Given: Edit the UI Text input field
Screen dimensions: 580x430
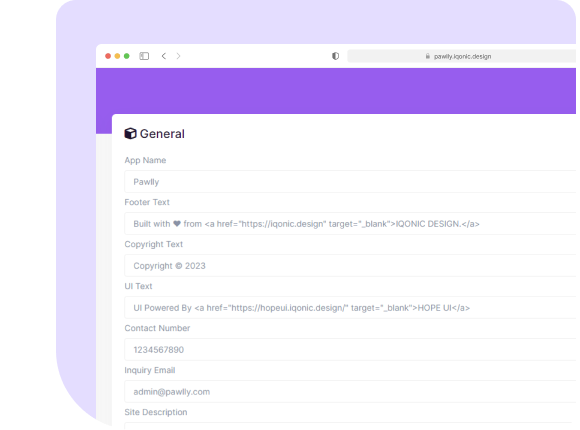Looking at the screenshot, I should [350, 308].
